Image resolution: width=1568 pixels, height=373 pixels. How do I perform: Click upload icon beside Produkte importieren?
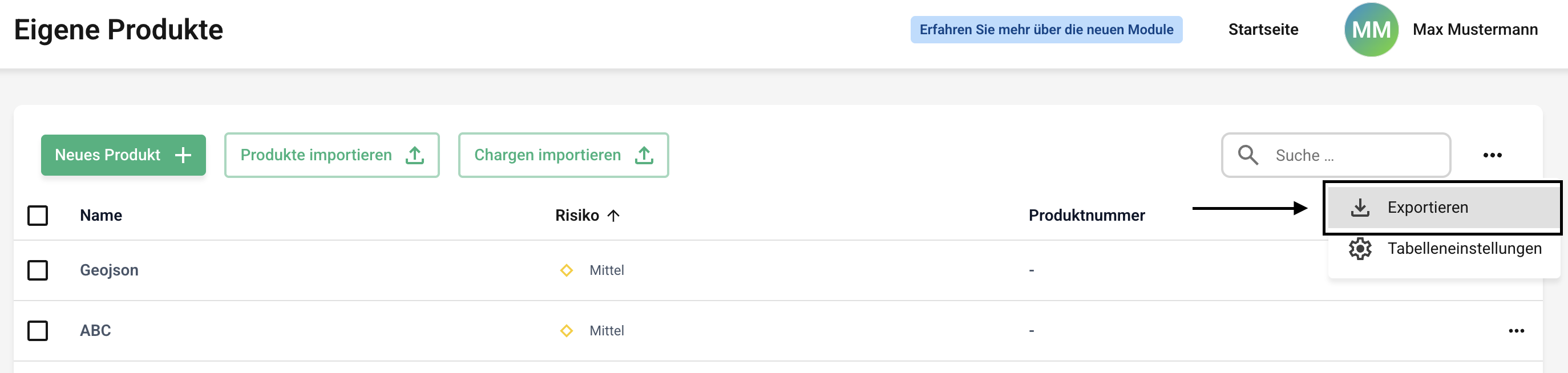pos(414,155)
